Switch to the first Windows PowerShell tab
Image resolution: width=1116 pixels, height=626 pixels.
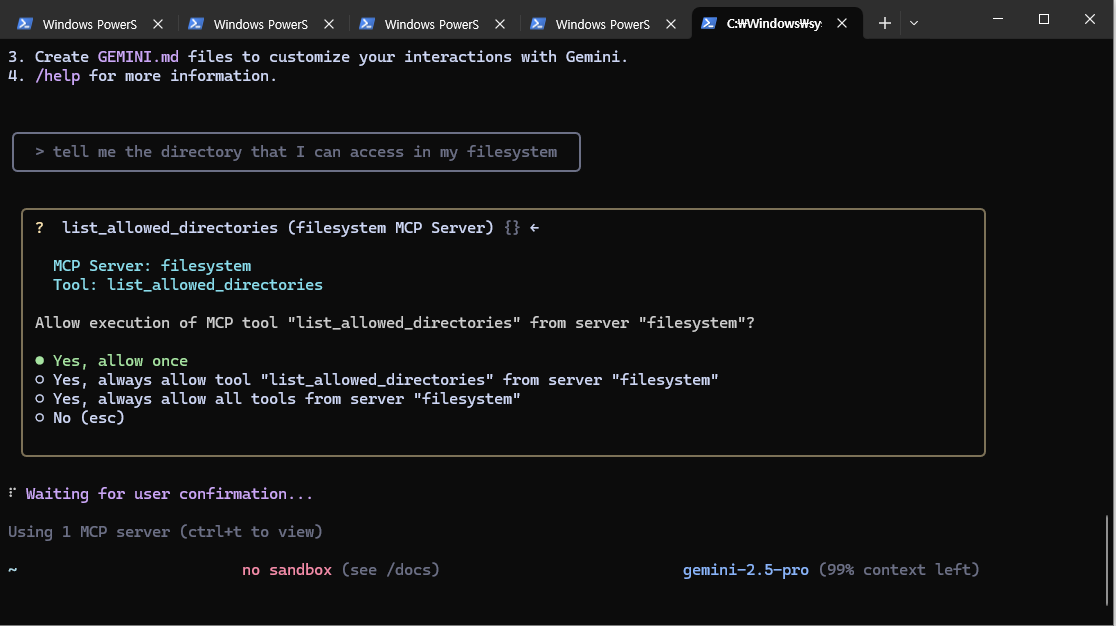[x=90, y=24]
